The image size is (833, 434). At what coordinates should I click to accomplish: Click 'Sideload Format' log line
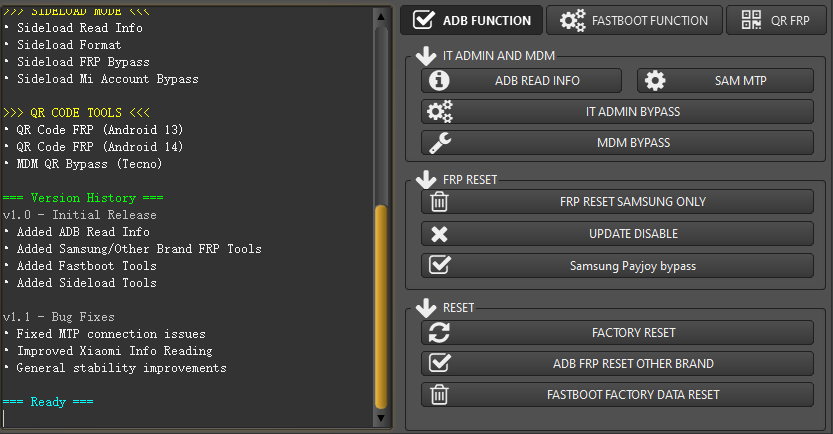[69, 45]
